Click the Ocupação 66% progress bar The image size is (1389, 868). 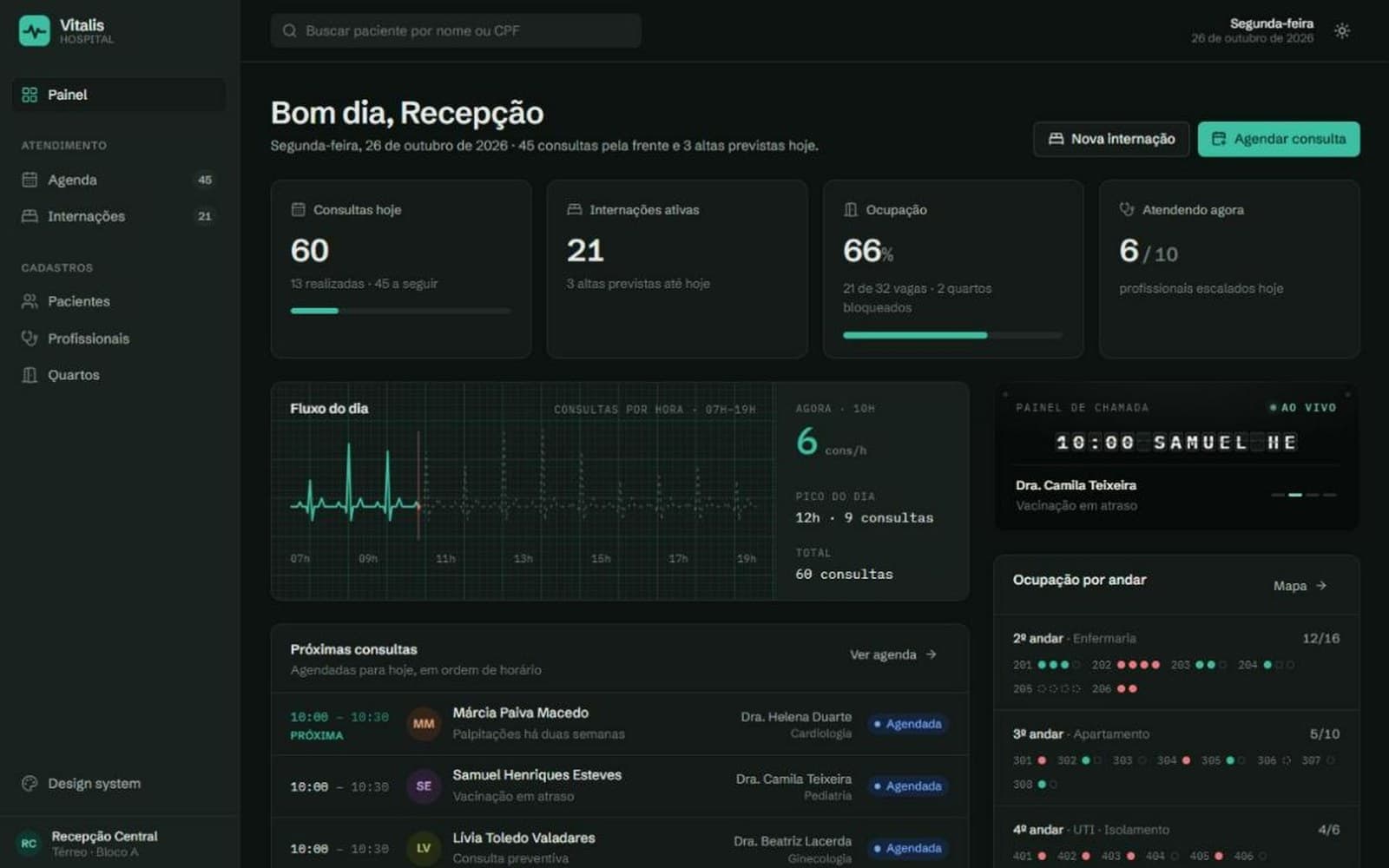952,335
